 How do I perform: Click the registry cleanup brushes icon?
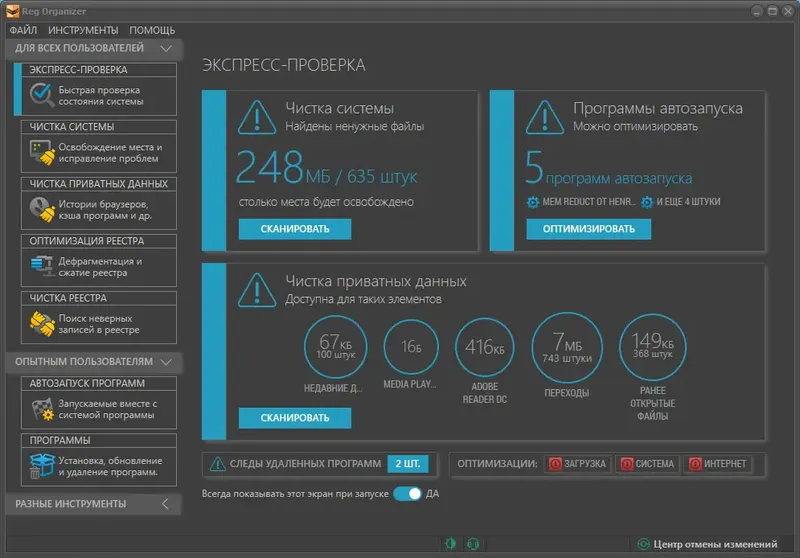click(42, 324)
